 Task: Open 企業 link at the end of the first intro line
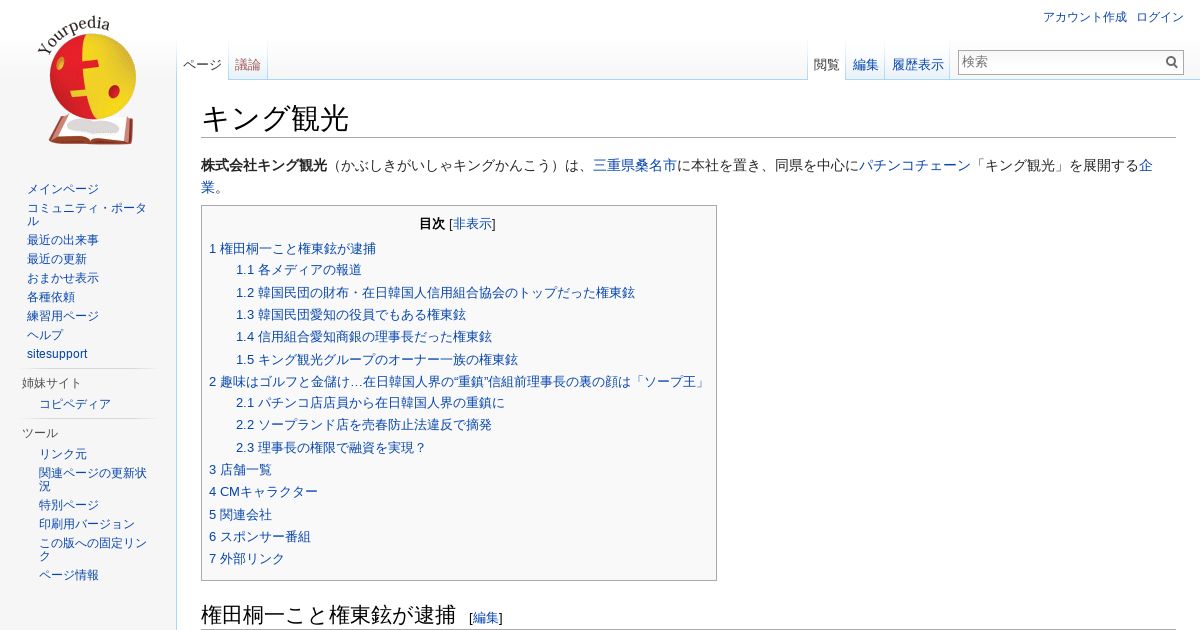(1146, 166)
